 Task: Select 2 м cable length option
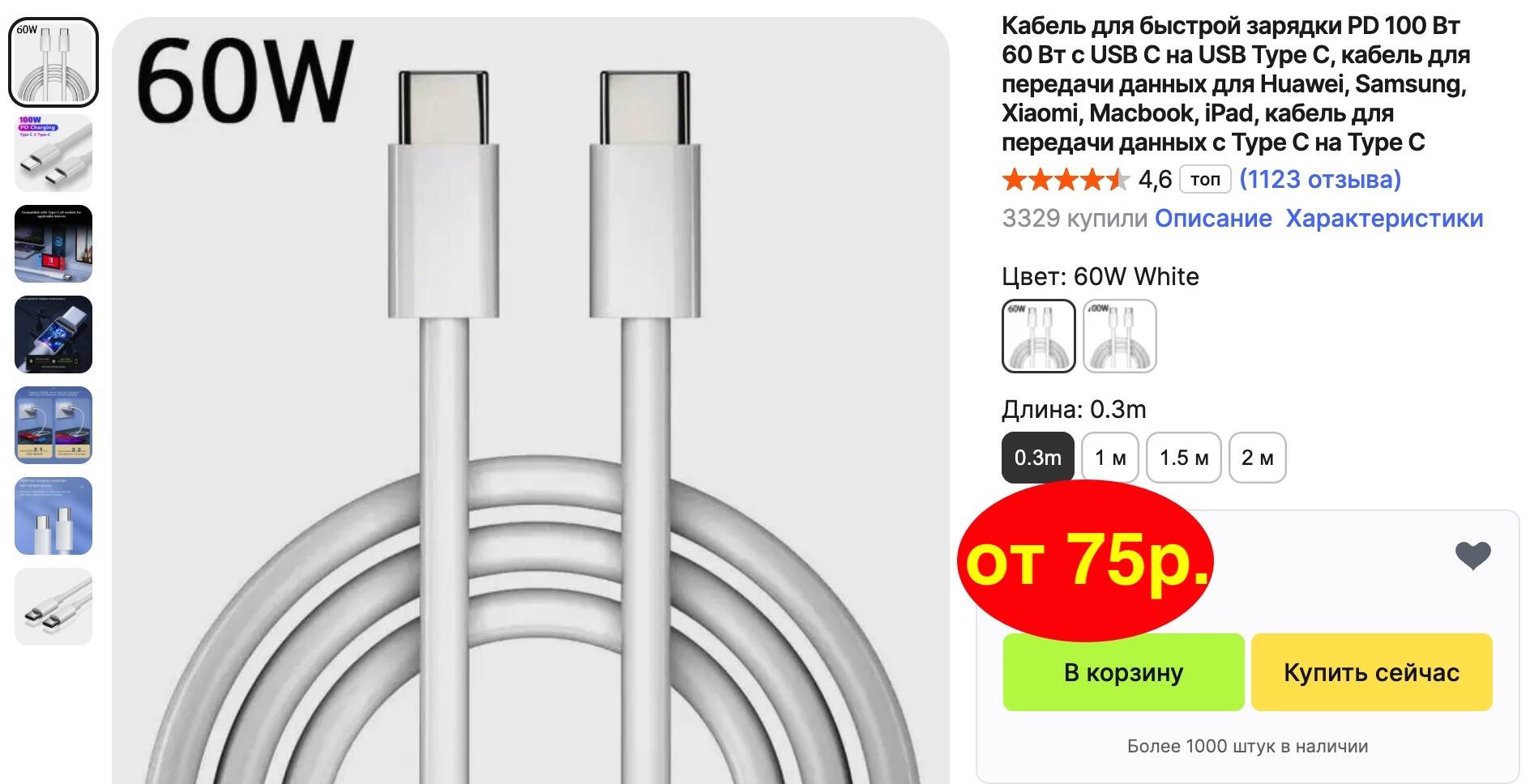(1258, 458)
